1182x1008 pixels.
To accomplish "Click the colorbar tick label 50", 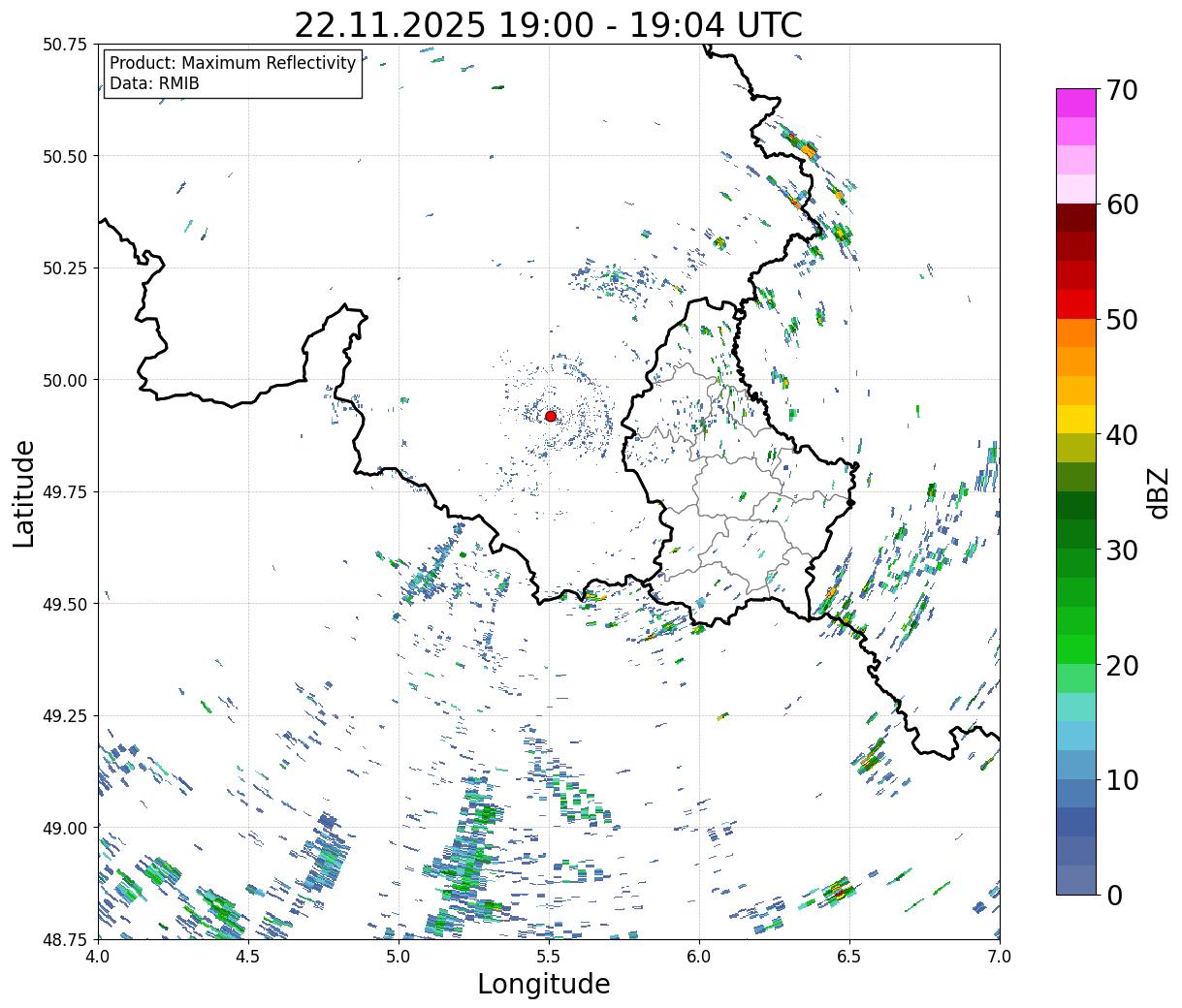I will (1121, 320).
